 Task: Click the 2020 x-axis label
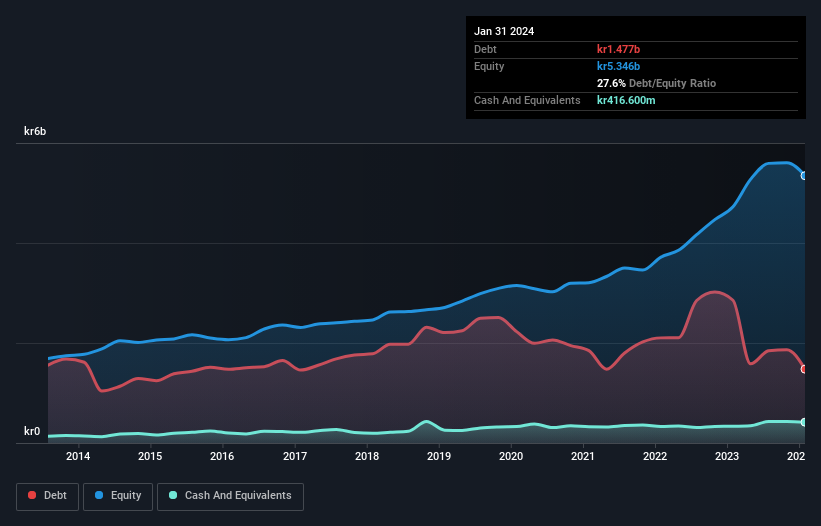click(511, 456)
